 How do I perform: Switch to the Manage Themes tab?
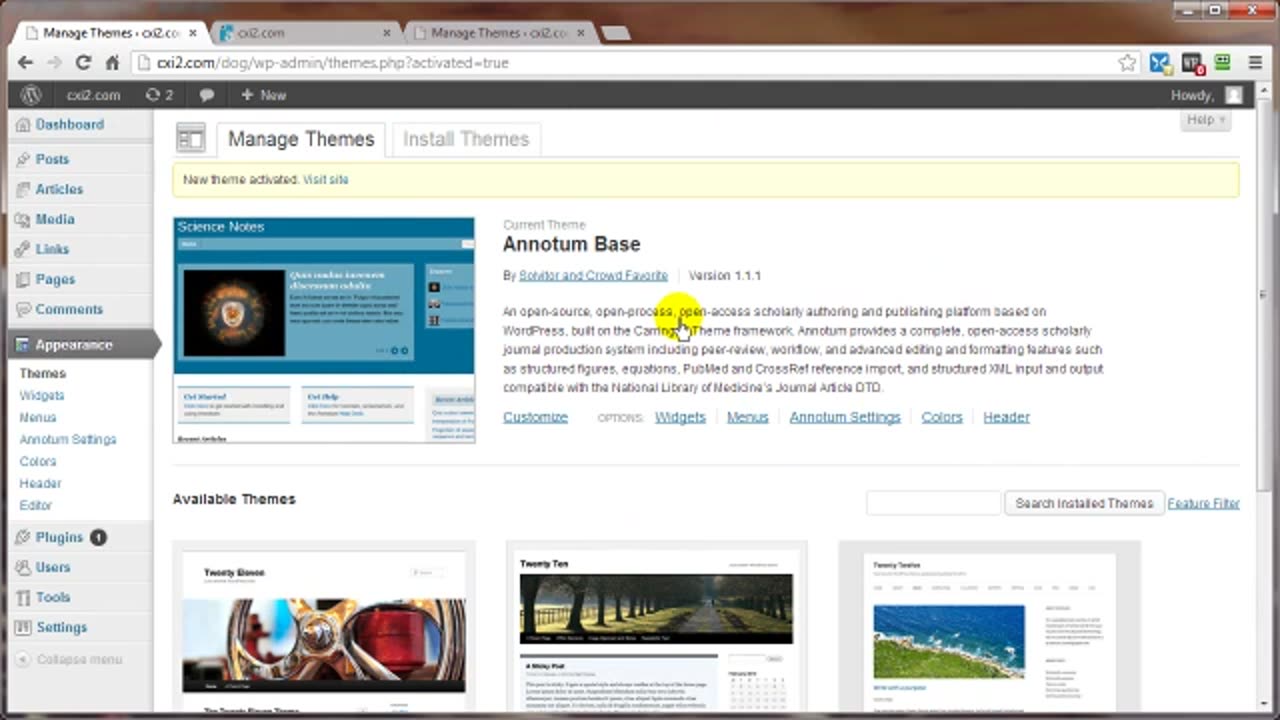[x=301, y=139]
